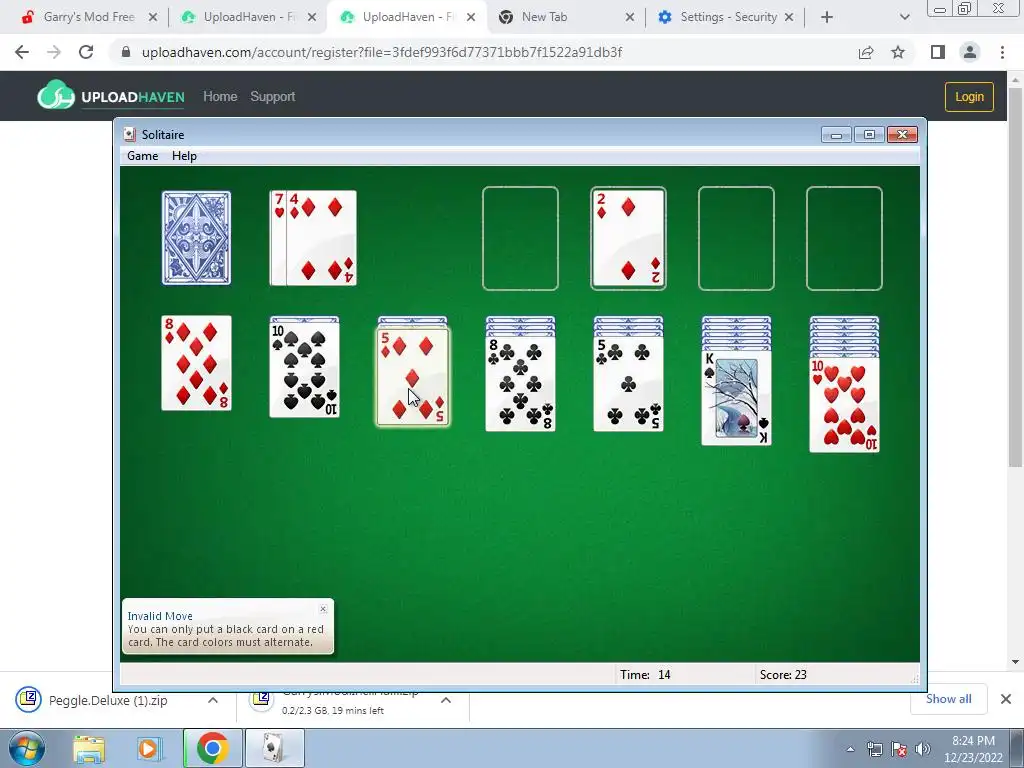1024x768 pixels.
Task: Open the Solitaire Game menu
Action: 142,155
